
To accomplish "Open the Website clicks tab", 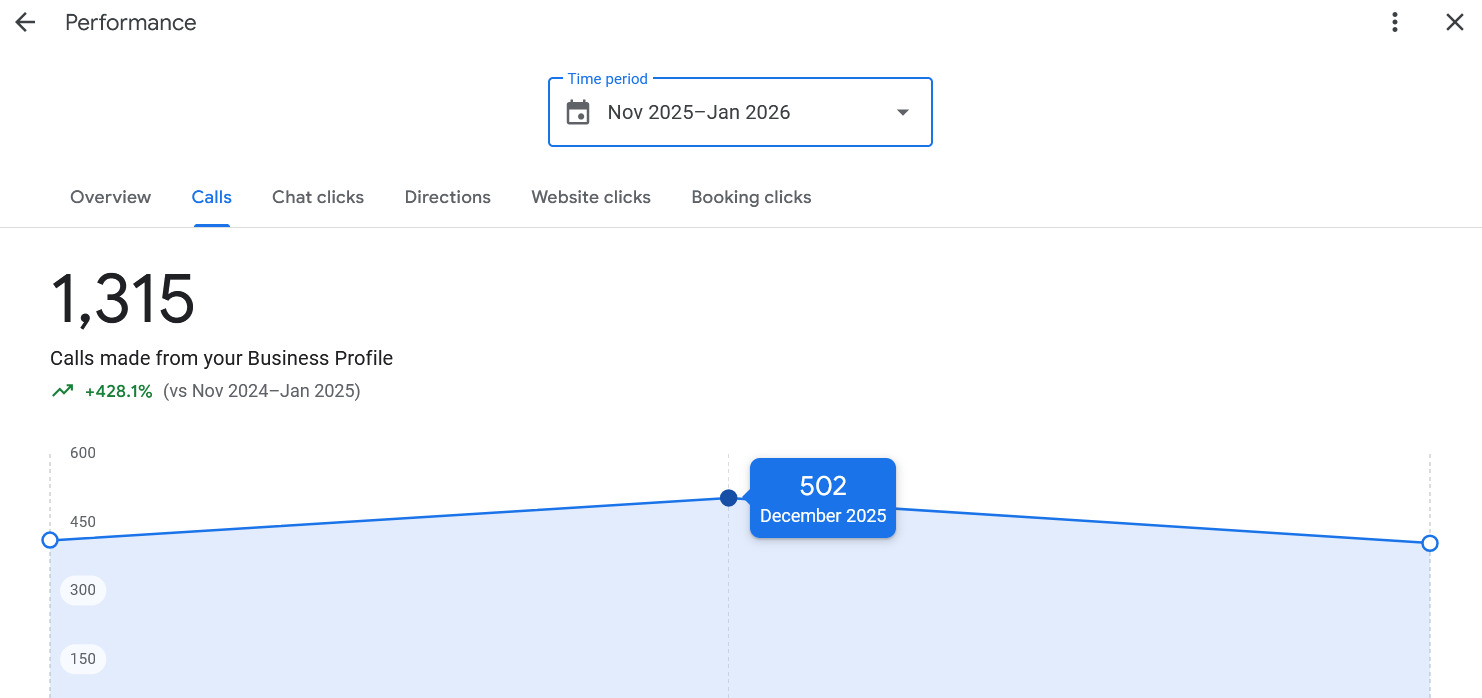I will coord(591,197).
